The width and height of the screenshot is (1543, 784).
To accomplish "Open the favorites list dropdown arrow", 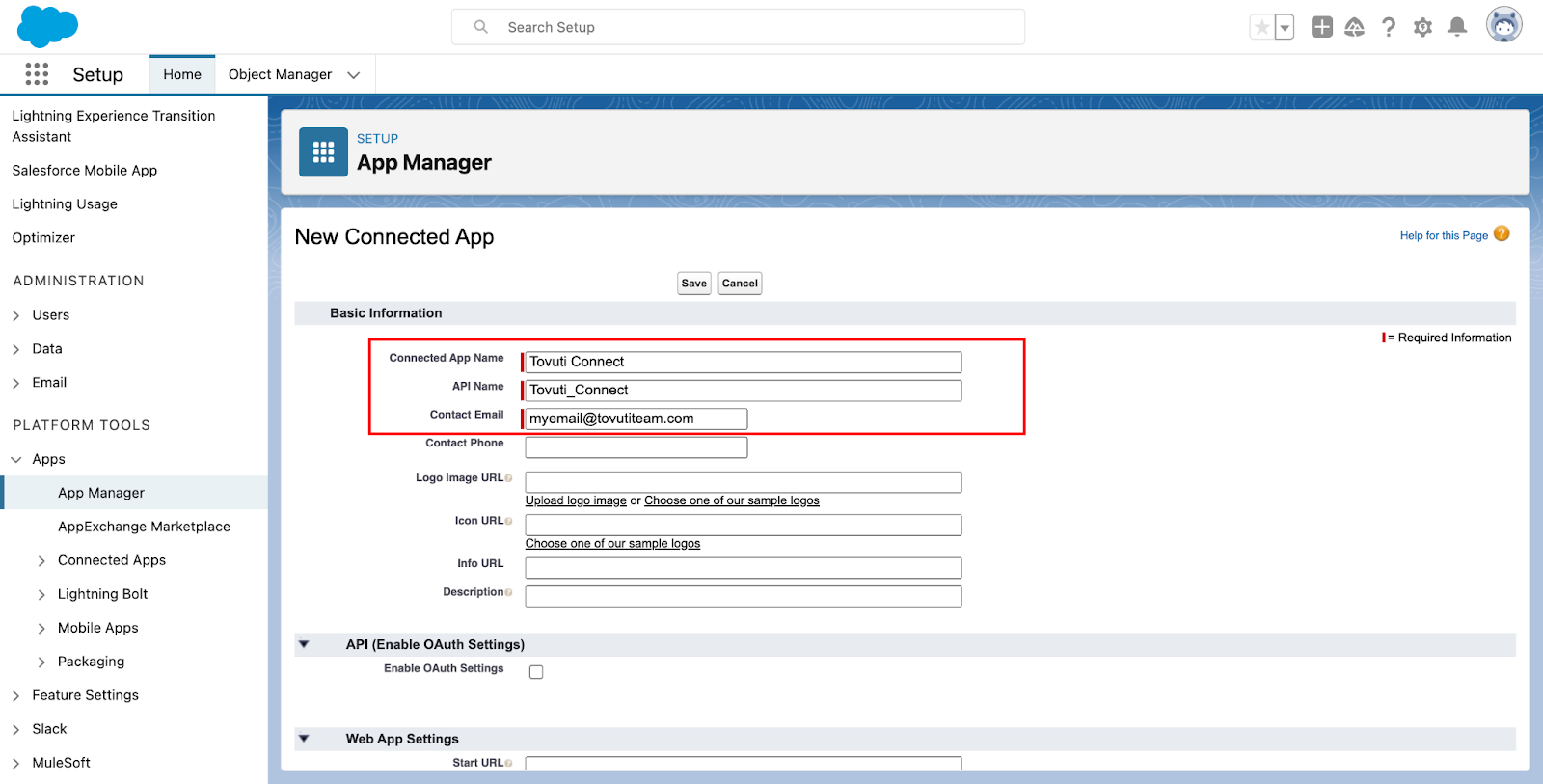I will pos(1285,27).
